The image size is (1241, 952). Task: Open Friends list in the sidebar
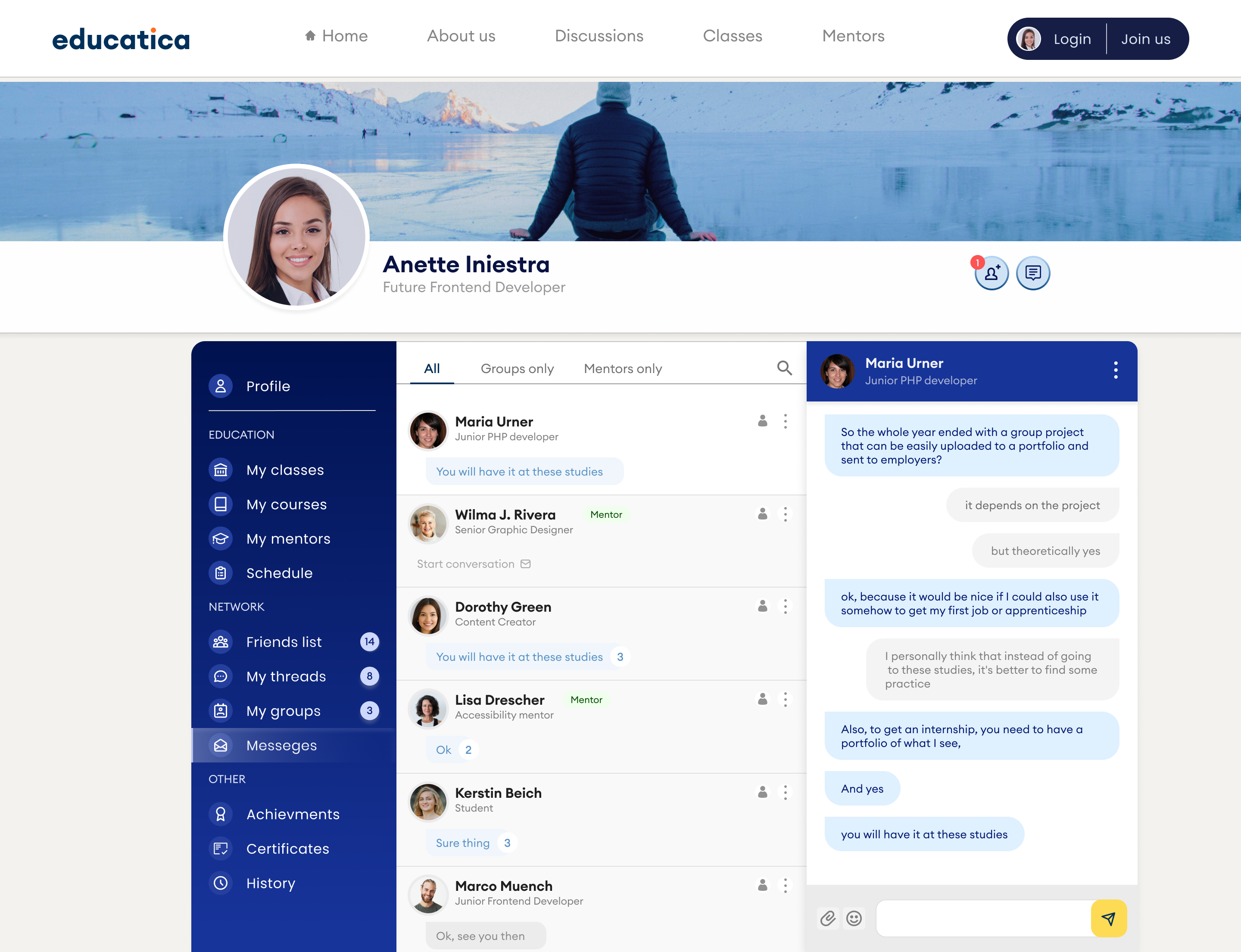(284, 642)
